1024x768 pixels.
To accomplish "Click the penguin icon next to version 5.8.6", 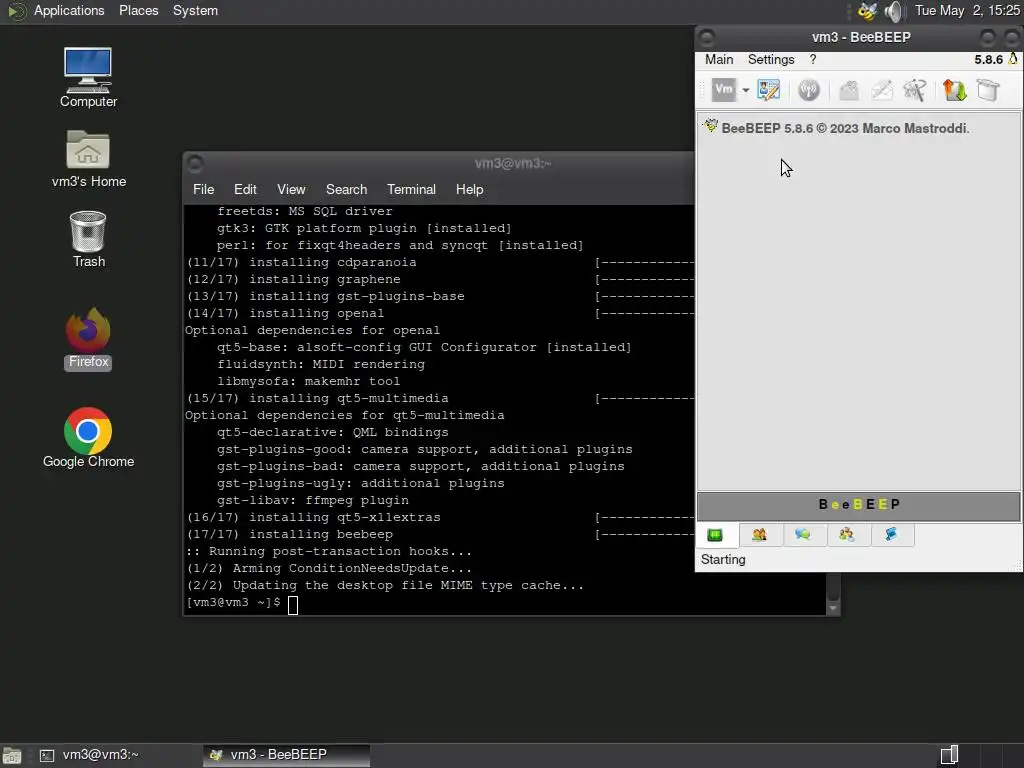I will pos(1013,59).
